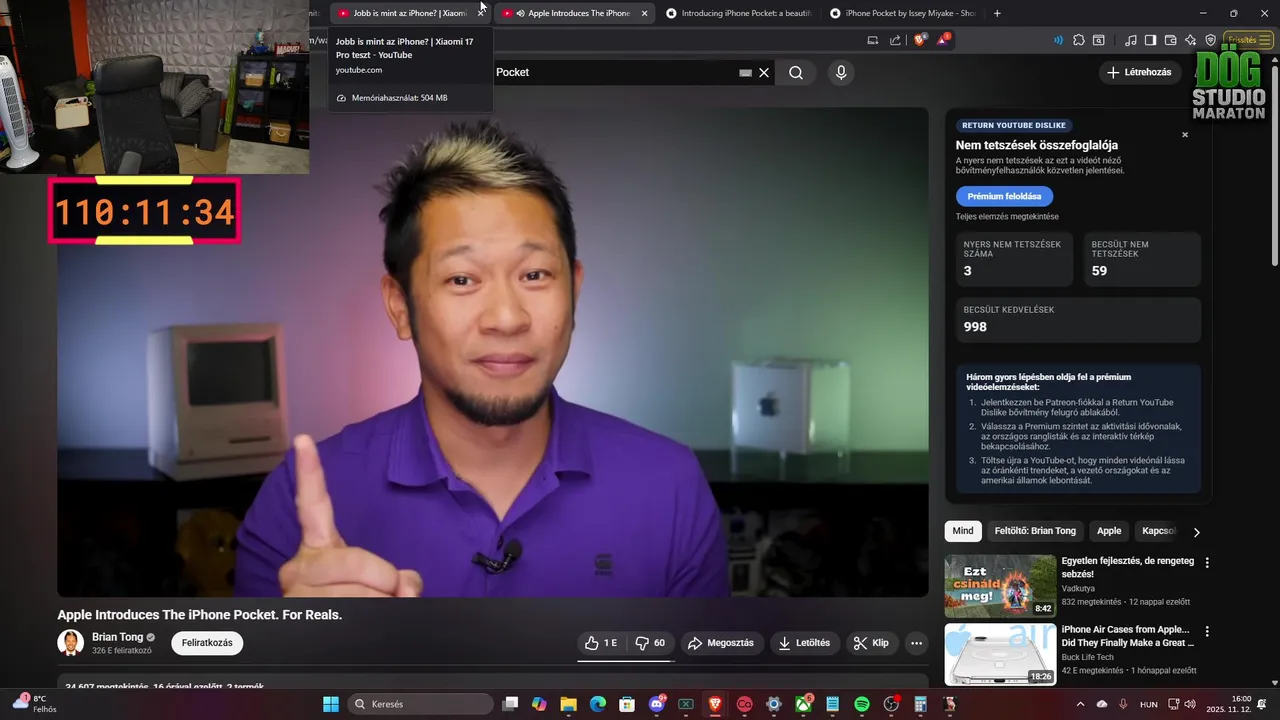1280x720 pixels.
Task: Click the YouTube search magnifier button
Action: tap(796, 72)
